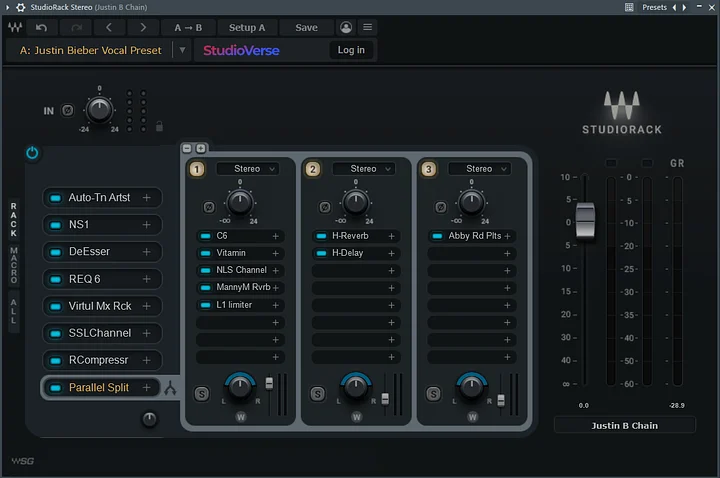Open plus menu on Virtul Mx Rck
This screenshot has width=720, height=478.
coord(146,306)
